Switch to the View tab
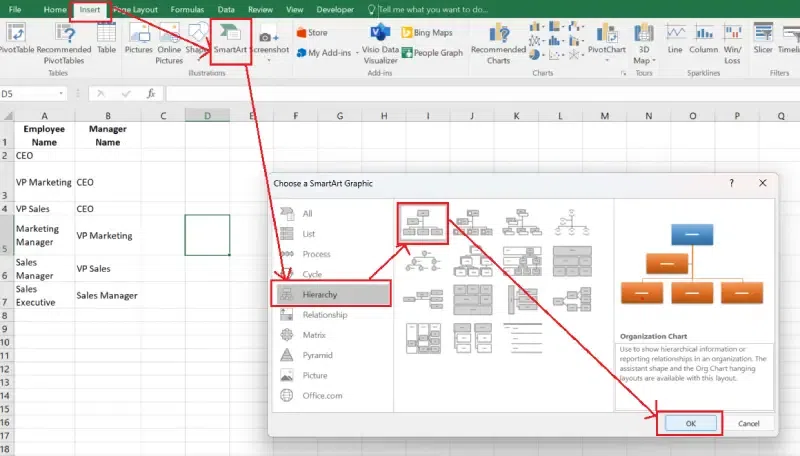This screenshot has width=800, height=456. (x=294, y=9)
